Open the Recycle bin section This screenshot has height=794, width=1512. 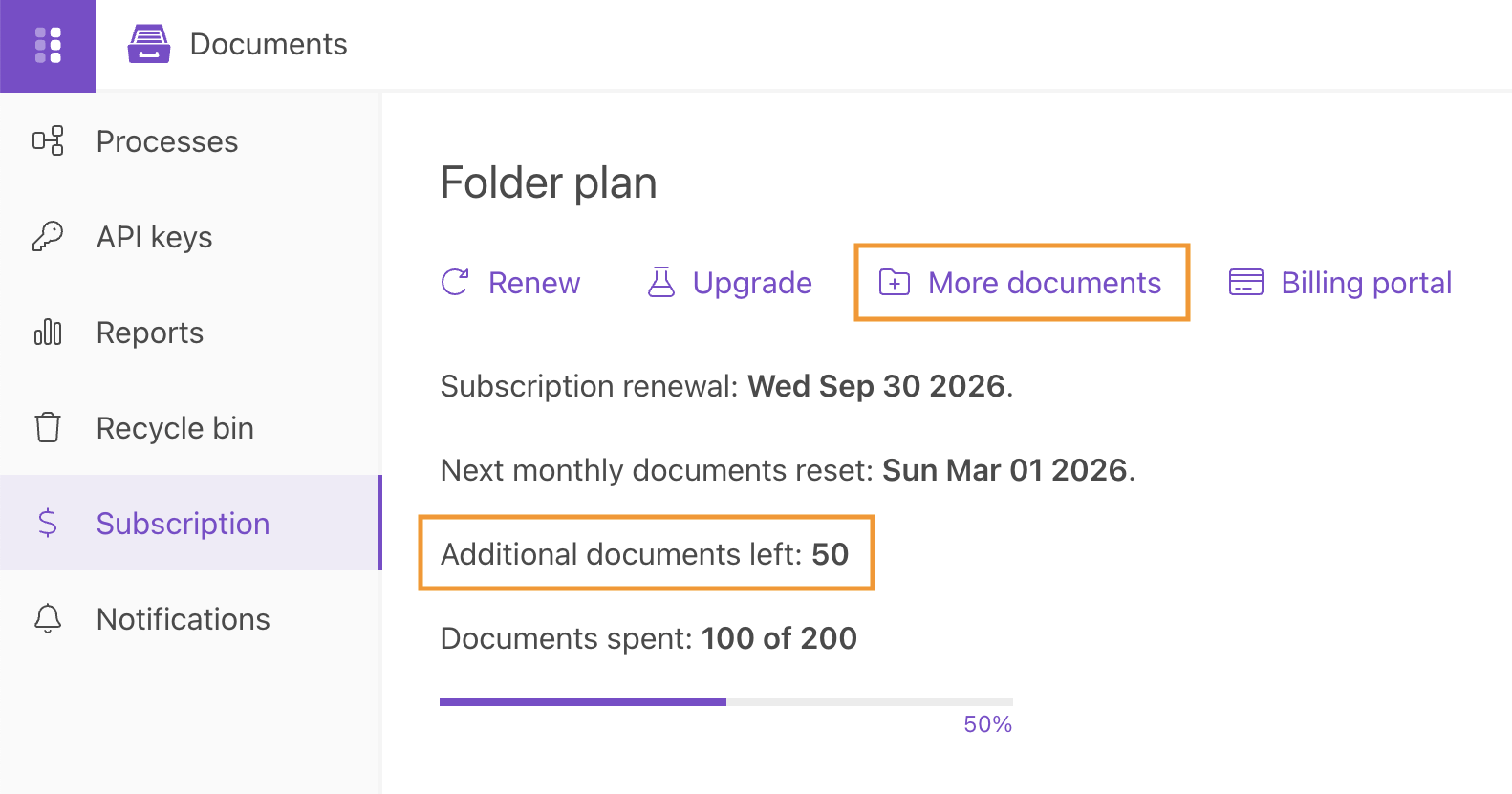point(175,428)
